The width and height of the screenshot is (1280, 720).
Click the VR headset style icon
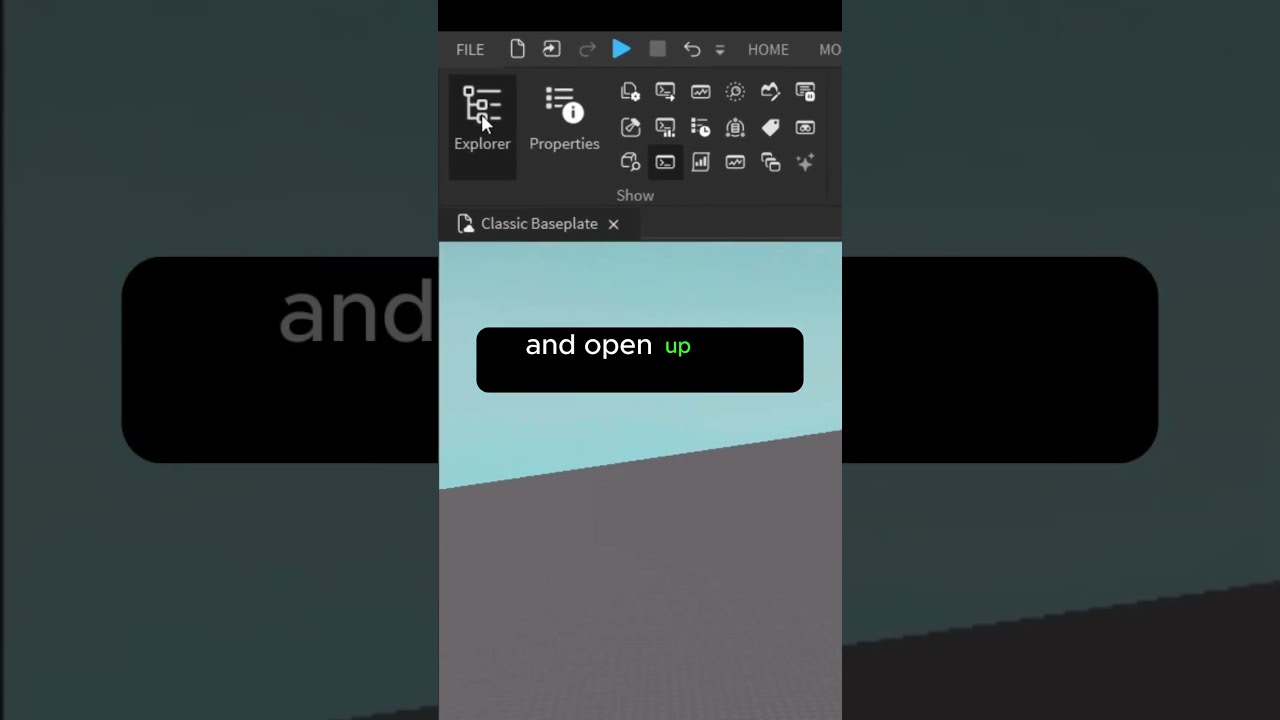coord(805,127)
